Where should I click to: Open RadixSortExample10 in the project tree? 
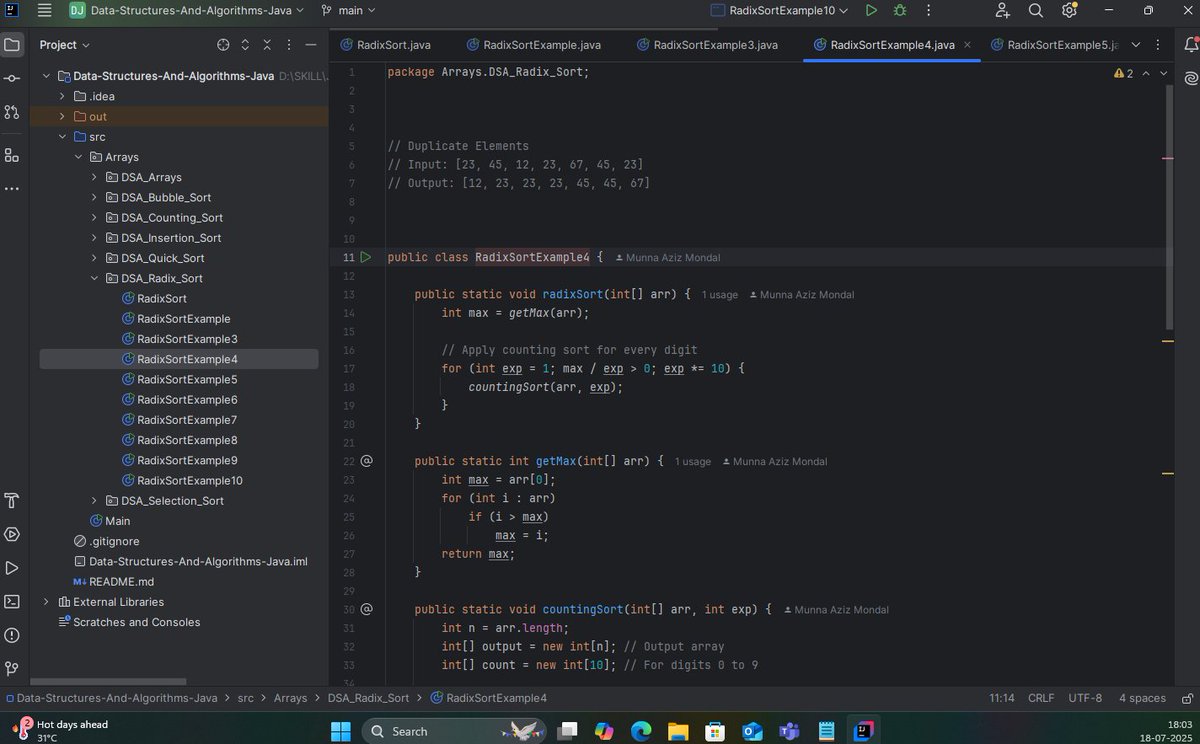pos(190,480)
